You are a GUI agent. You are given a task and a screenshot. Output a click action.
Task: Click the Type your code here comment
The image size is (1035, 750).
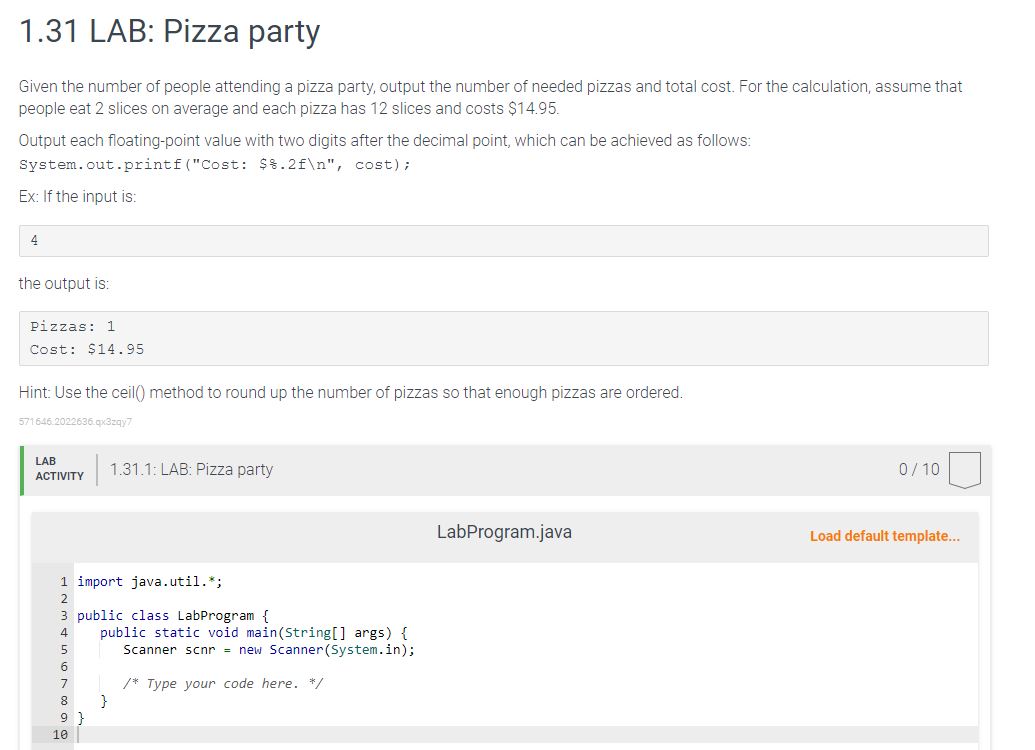(x=224, y=683)
